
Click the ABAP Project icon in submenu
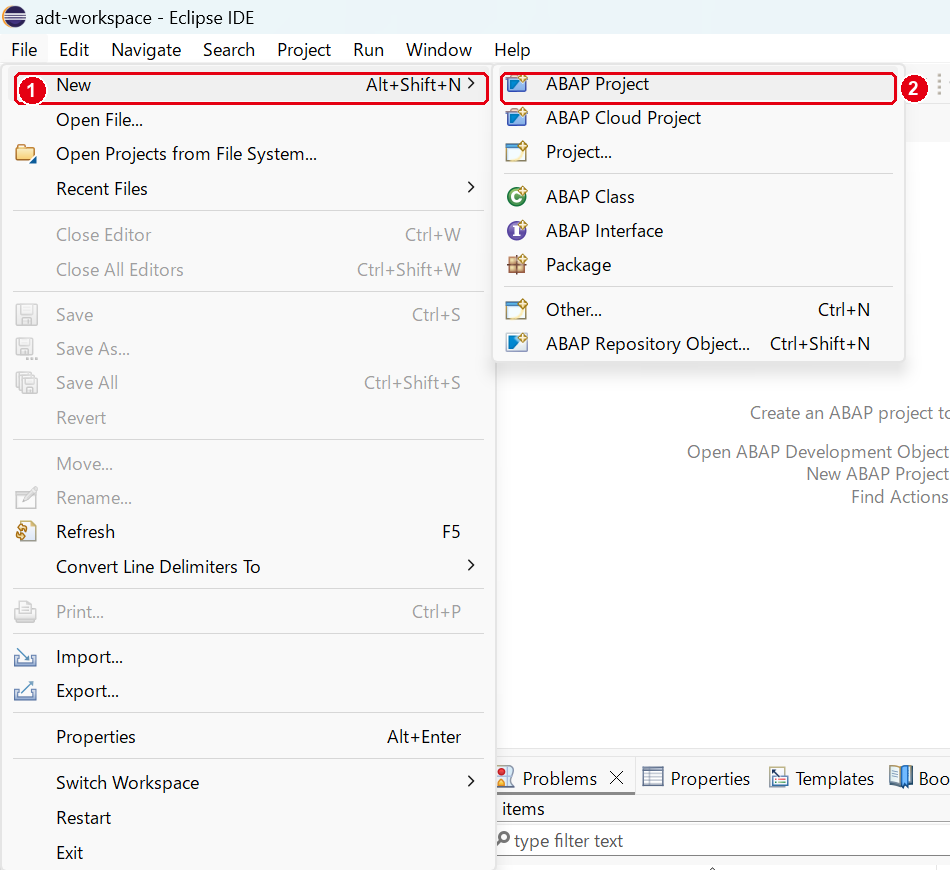coord(517,84)
